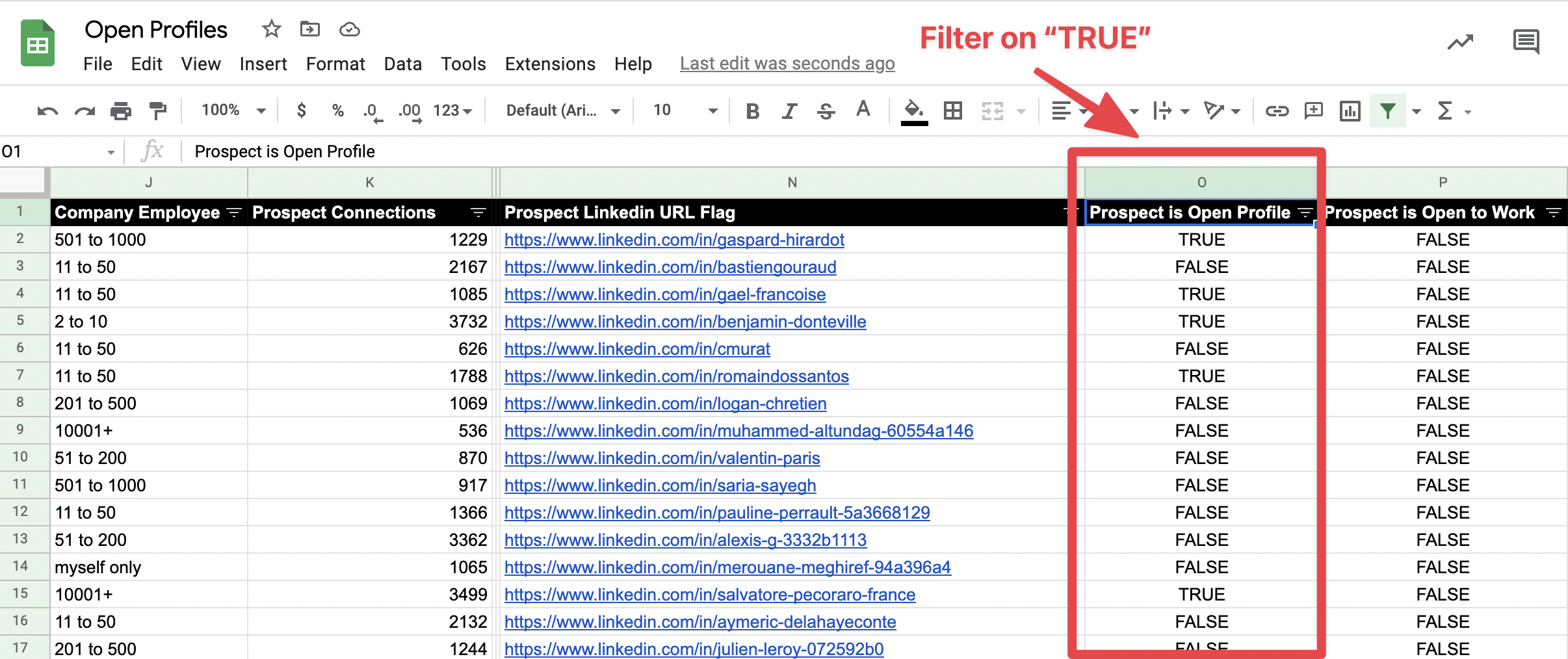This screenshot has width=1568, height=659.
Task: Open the valentin-paris LinkedIn link
Action: click(662, 458)
